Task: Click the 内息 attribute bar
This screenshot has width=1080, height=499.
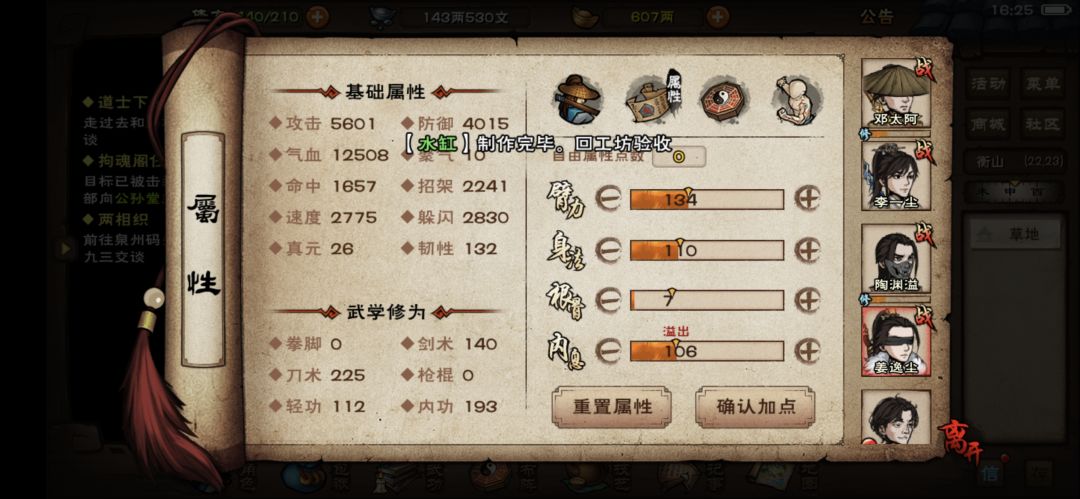Action: point(707,351)
